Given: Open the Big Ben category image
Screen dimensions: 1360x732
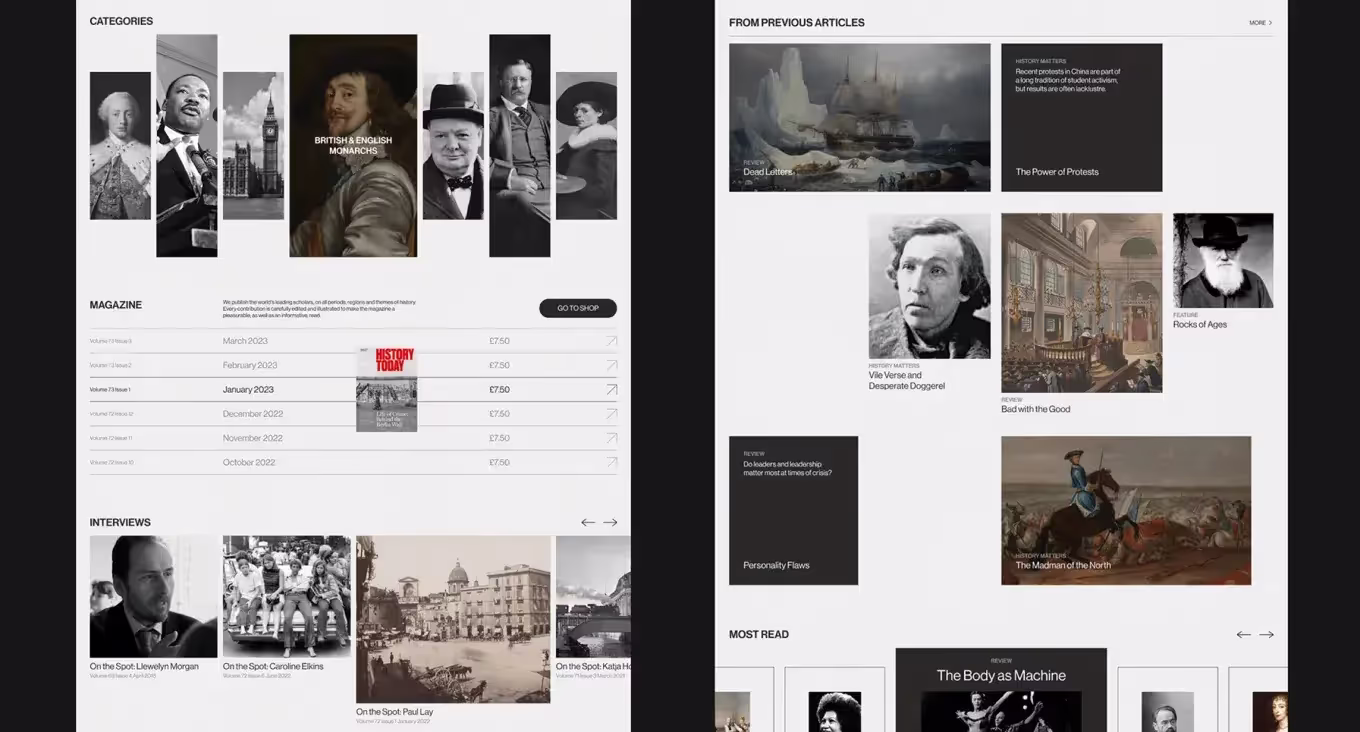Looking at the screenshot, I should click(253, 145).
